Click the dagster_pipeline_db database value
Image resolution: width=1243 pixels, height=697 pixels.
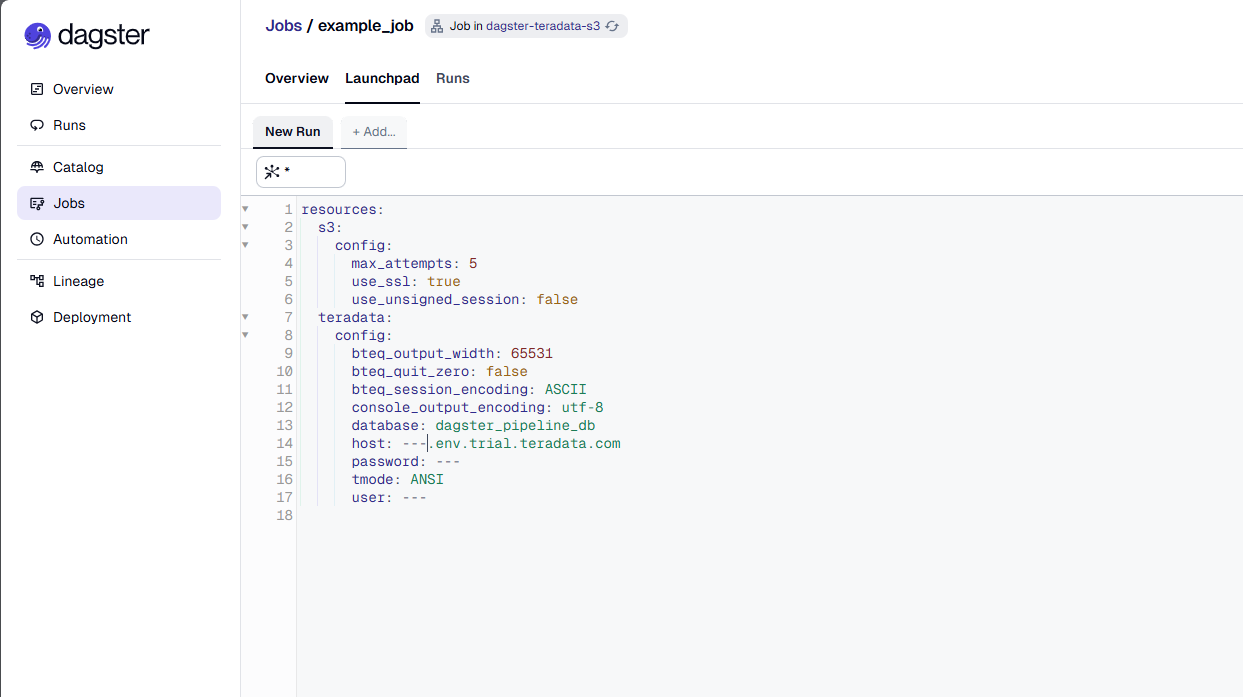pyautogui.click(x=515, y=426)
